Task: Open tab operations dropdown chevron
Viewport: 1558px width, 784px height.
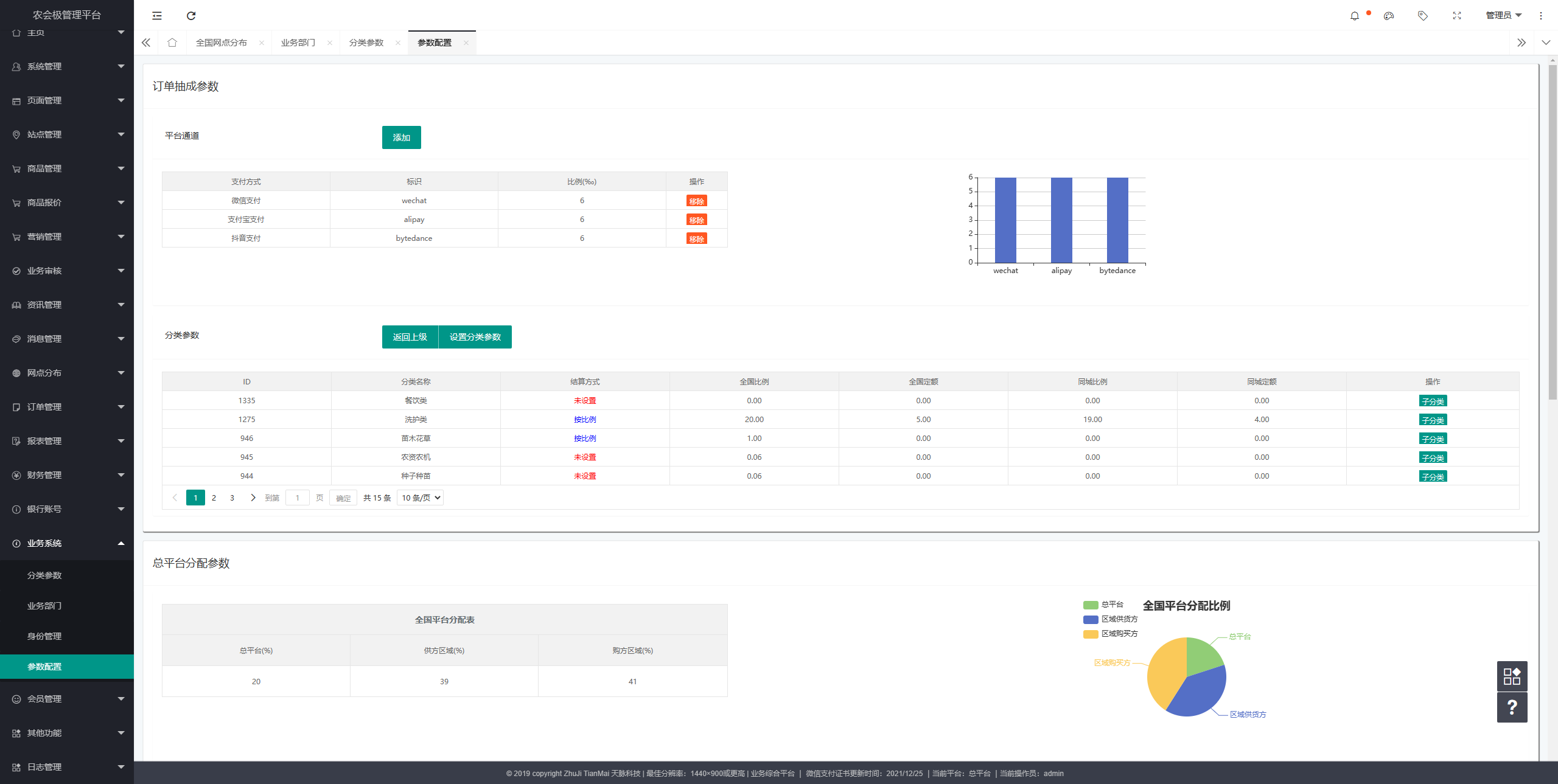Action: tap(1546, 43)
